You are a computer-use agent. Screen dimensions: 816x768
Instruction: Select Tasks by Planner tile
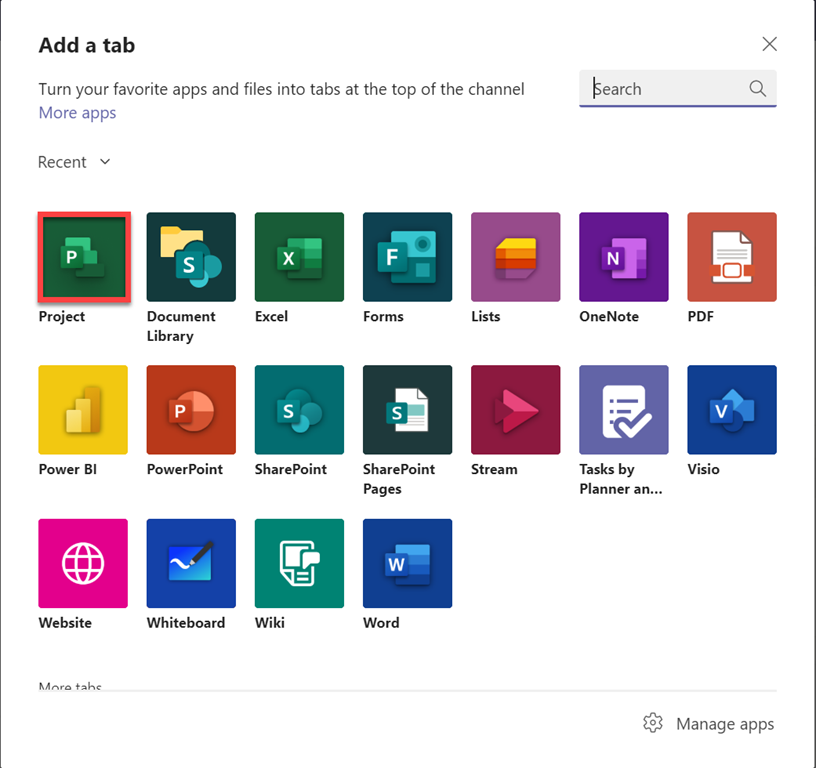pyautogui.click(x=623, y=410)
